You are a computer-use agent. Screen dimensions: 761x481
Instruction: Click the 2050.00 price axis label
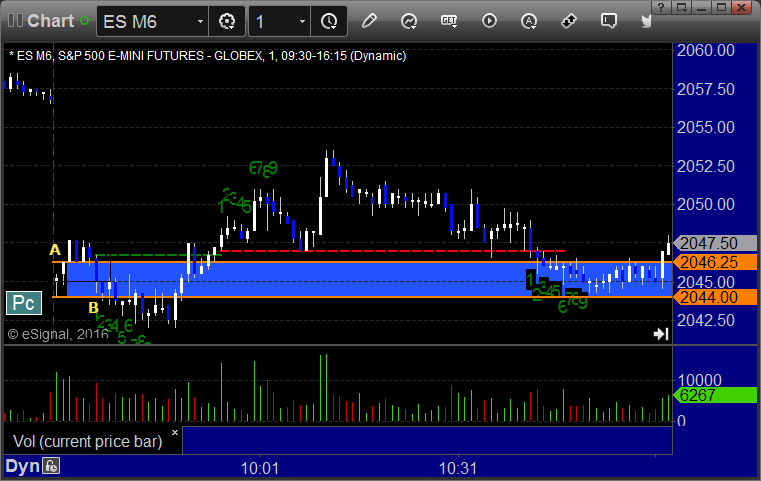tap(706, 204)
